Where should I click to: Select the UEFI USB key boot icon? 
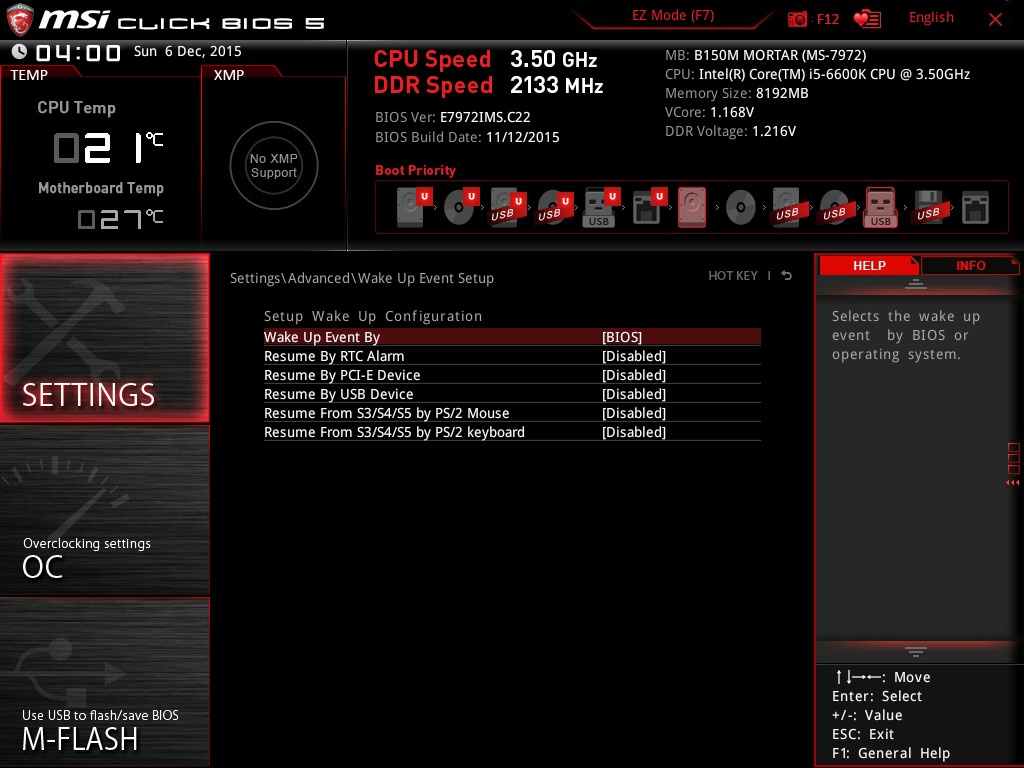[601, 208]
